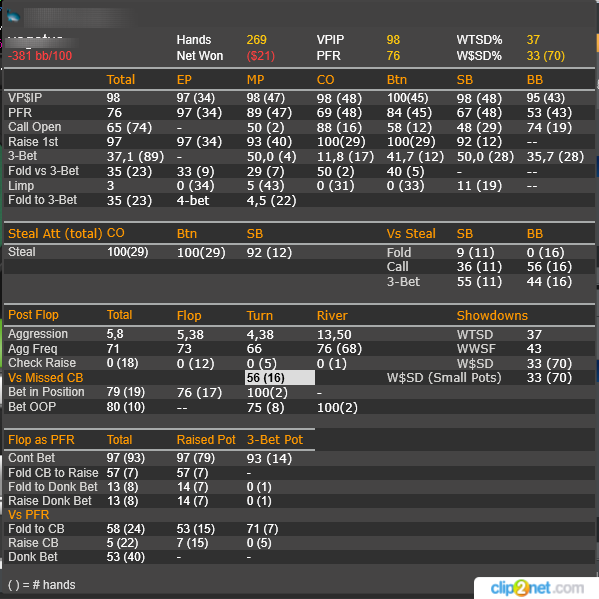The width and height of the screenshot is (599, 599).
Task: Click the Flop as PFR section header
Action: coord(41,440)
